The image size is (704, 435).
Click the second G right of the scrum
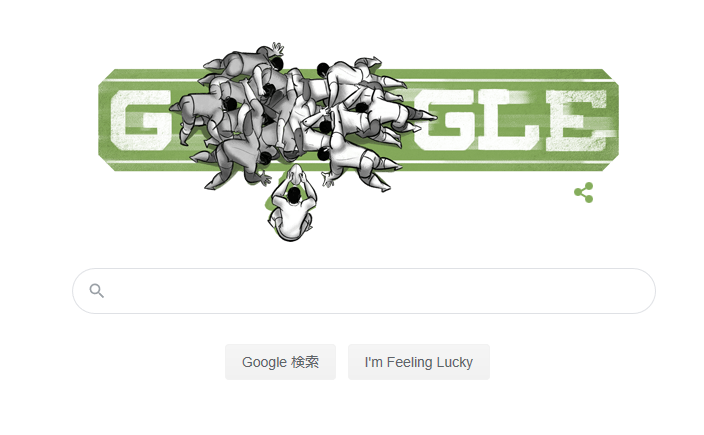444,121
